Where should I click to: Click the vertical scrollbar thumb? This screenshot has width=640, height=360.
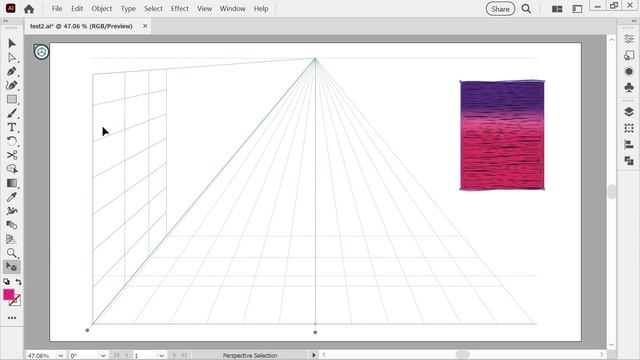611,191
